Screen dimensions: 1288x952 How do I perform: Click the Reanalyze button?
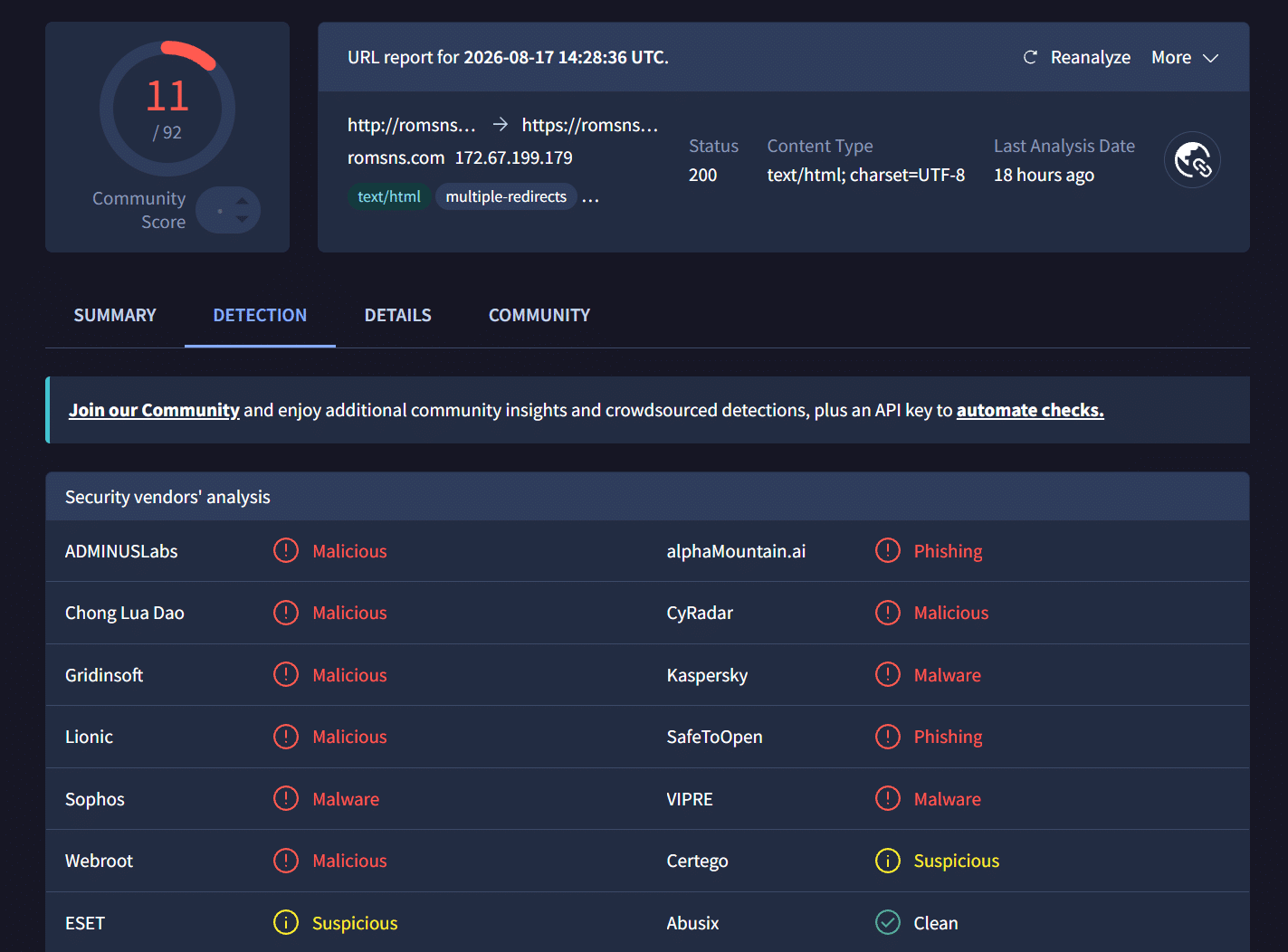click(1076, 57)
